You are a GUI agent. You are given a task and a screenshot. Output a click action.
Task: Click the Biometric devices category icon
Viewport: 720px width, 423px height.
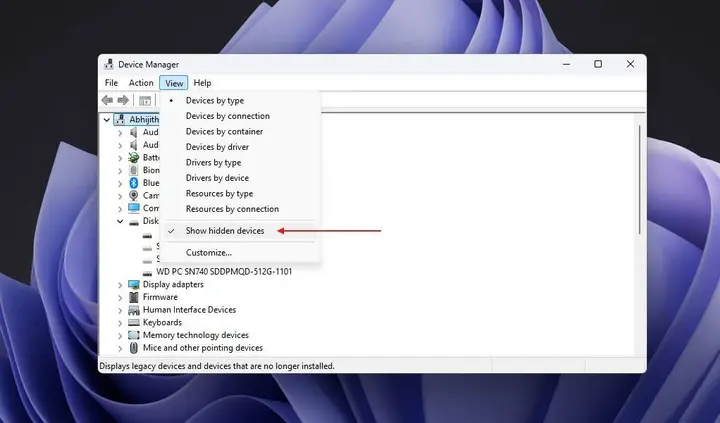click(x=134, y=170)
